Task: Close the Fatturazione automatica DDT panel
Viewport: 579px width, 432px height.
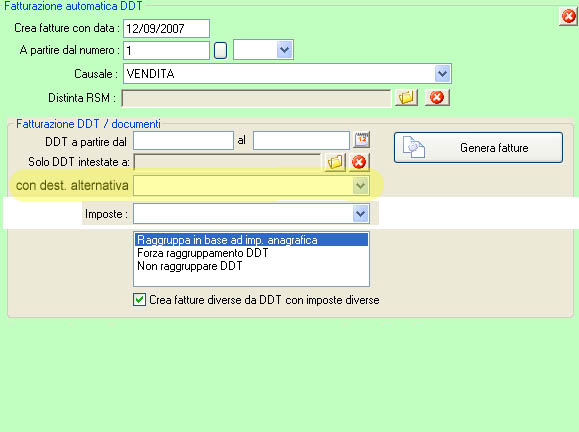Action: click(568, 16)
